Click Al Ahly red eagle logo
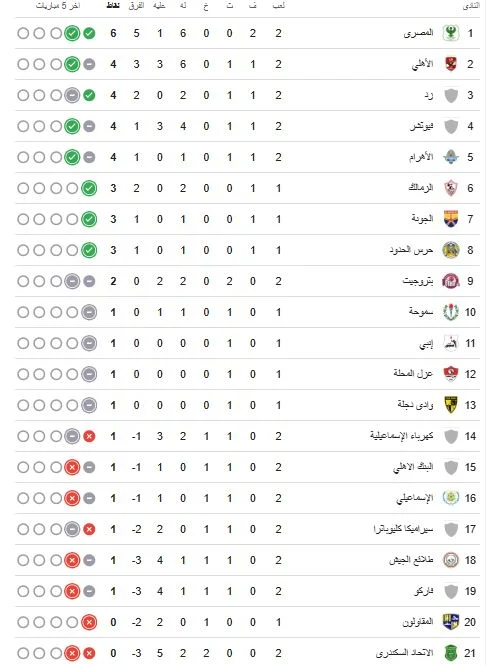The image size is (486, 665). (x=451, y=64)
